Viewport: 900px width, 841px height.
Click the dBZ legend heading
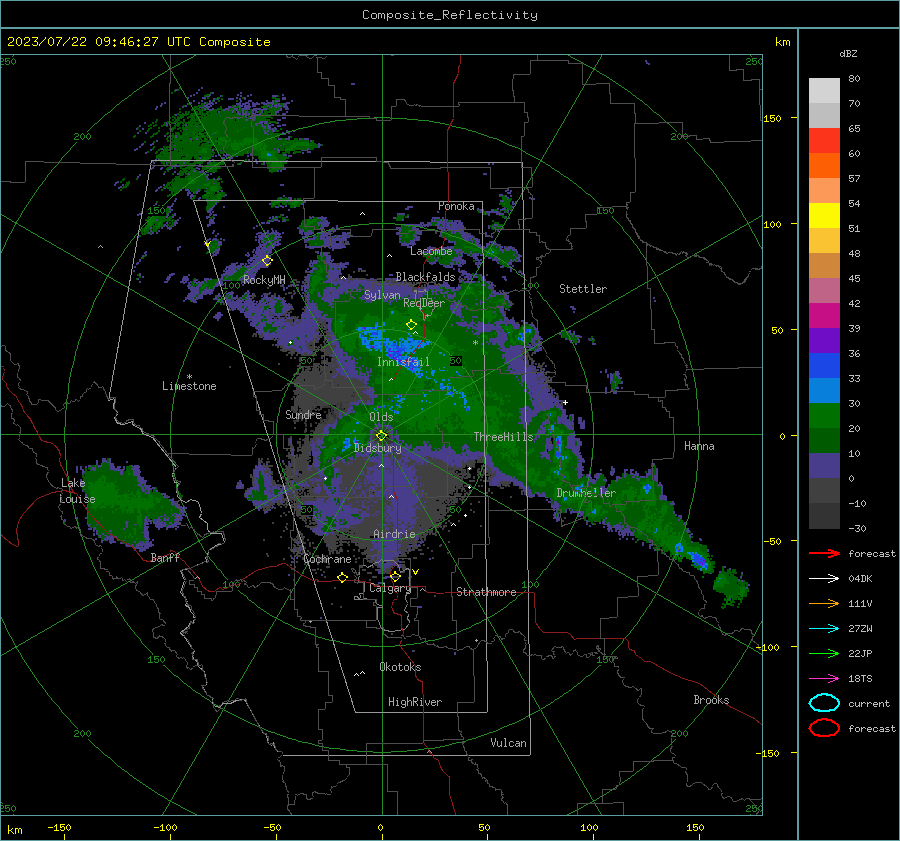pyautogui.click(x=848, y=53)
